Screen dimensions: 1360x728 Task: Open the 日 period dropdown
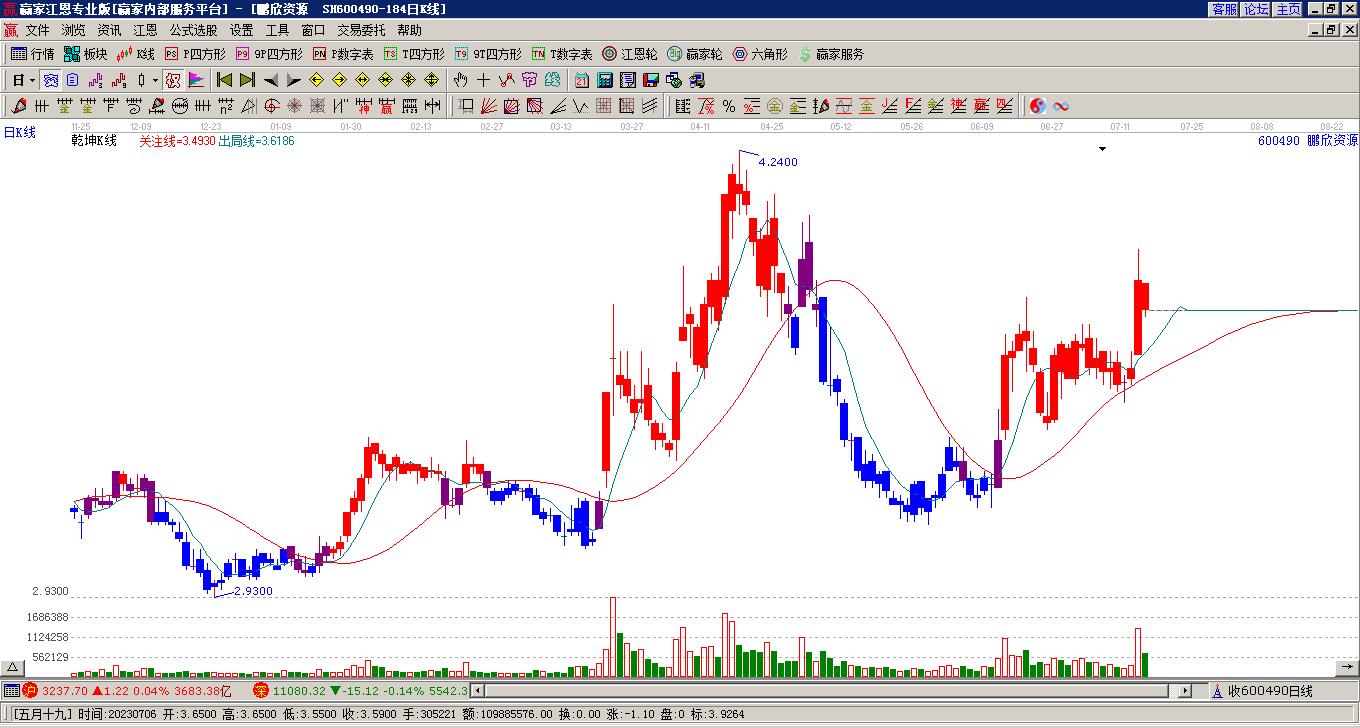[x=24, y=80]
